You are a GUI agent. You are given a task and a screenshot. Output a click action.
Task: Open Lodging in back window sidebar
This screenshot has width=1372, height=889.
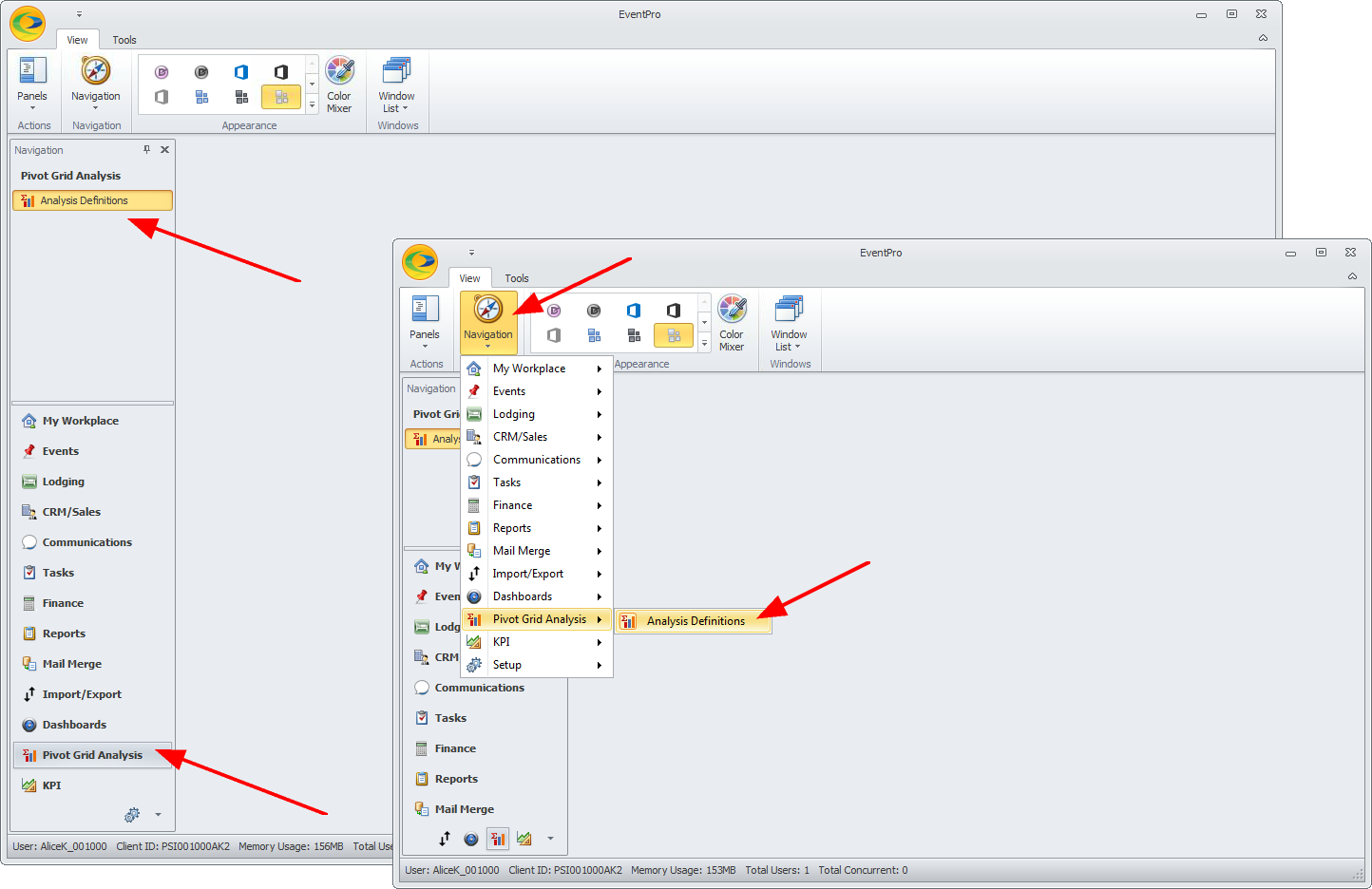click(92, 482)
